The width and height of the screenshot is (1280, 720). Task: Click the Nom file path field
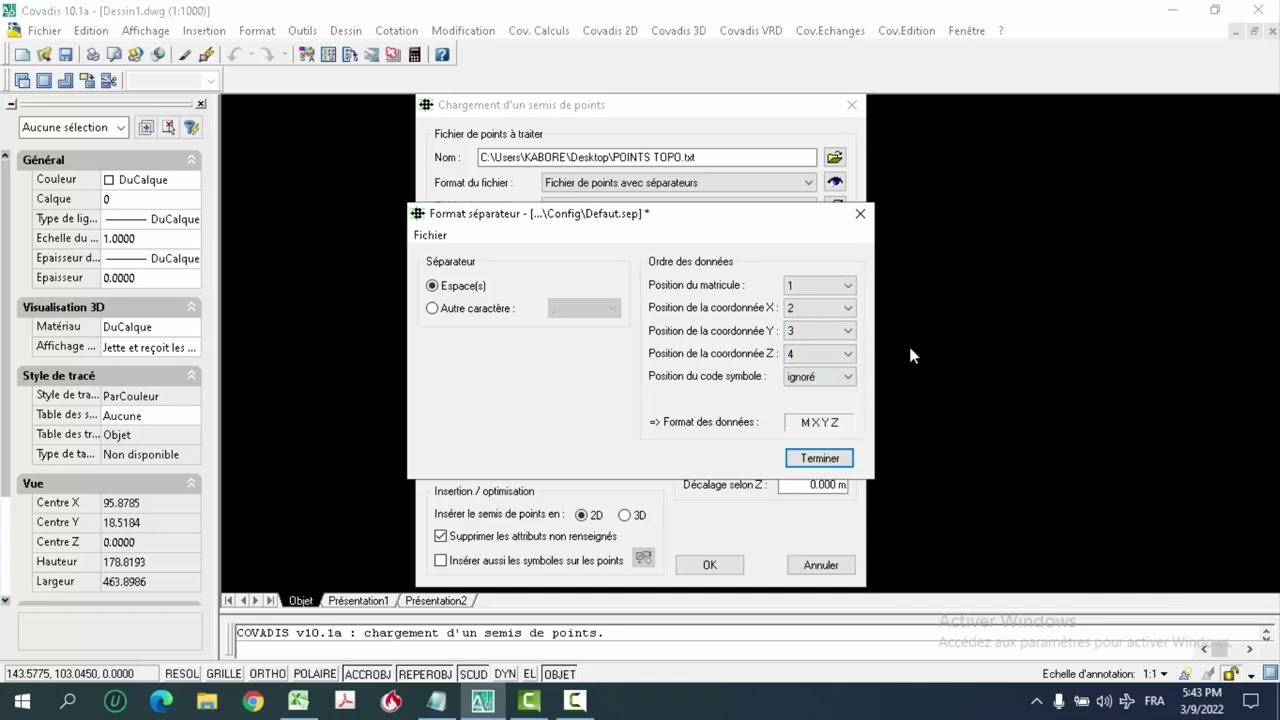[647, 157]
